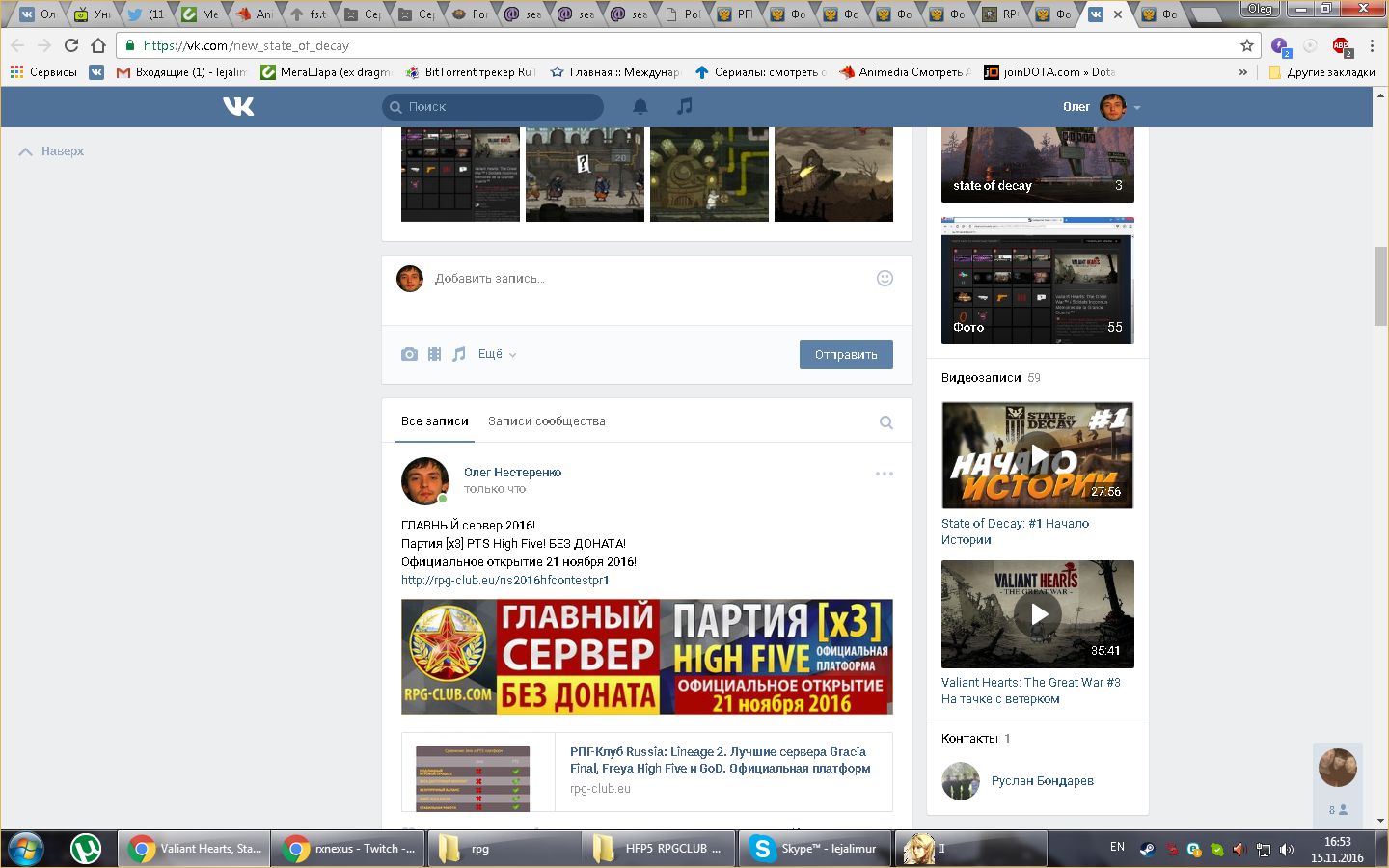The image size is (1389, 868).
Task: Open the chat avatar bubble
Action: [x=1338, y=768]
